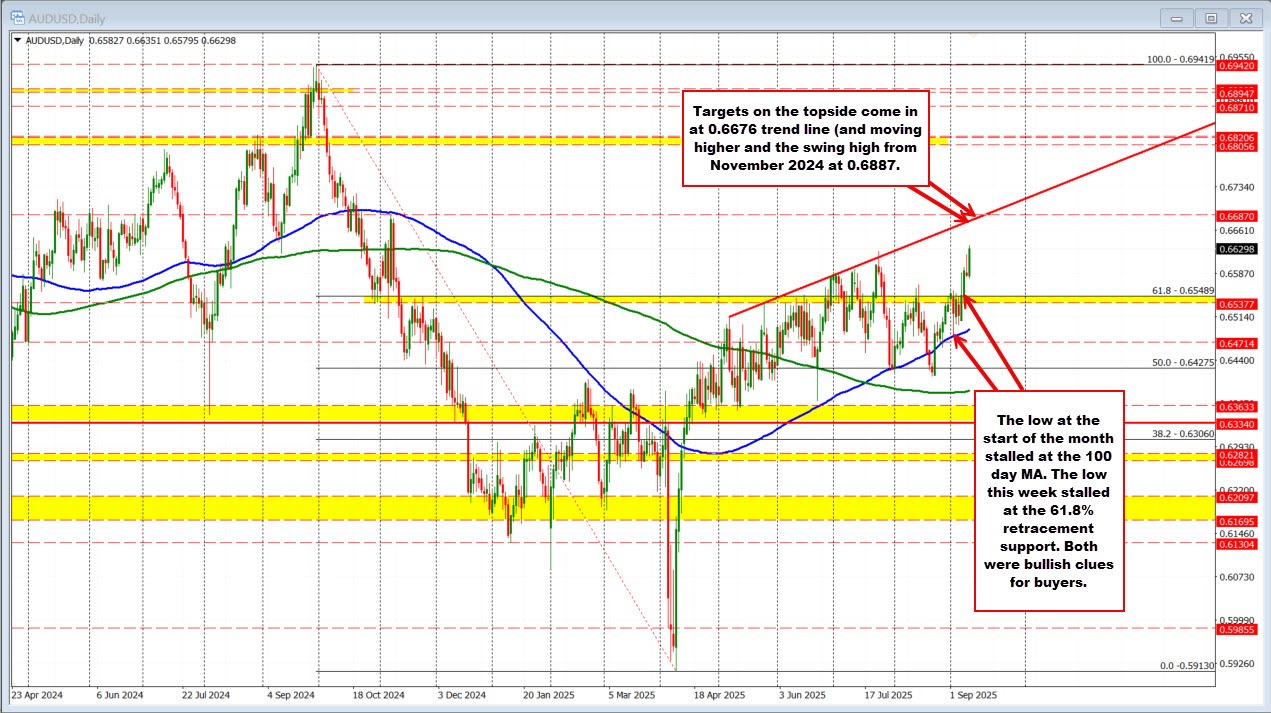This screenshot has height=713, width=1271.
Task: Click the red 0.64714 price tag
Action: [1236, 342]
